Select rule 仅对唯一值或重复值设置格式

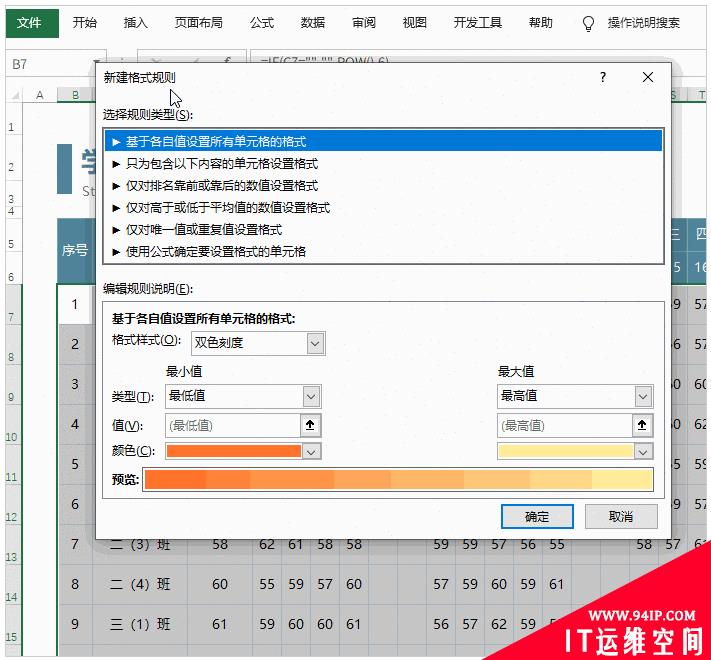pyautogui.click(x=384, y=229)
